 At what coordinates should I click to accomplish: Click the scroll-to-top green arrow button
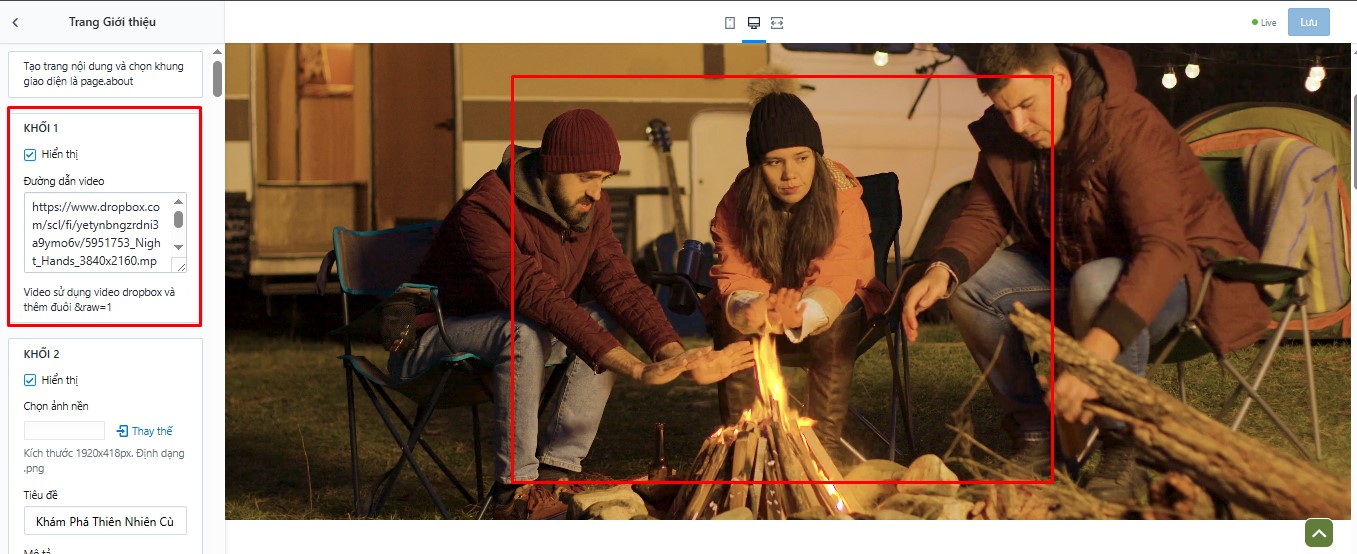[x=1319, y=533]
